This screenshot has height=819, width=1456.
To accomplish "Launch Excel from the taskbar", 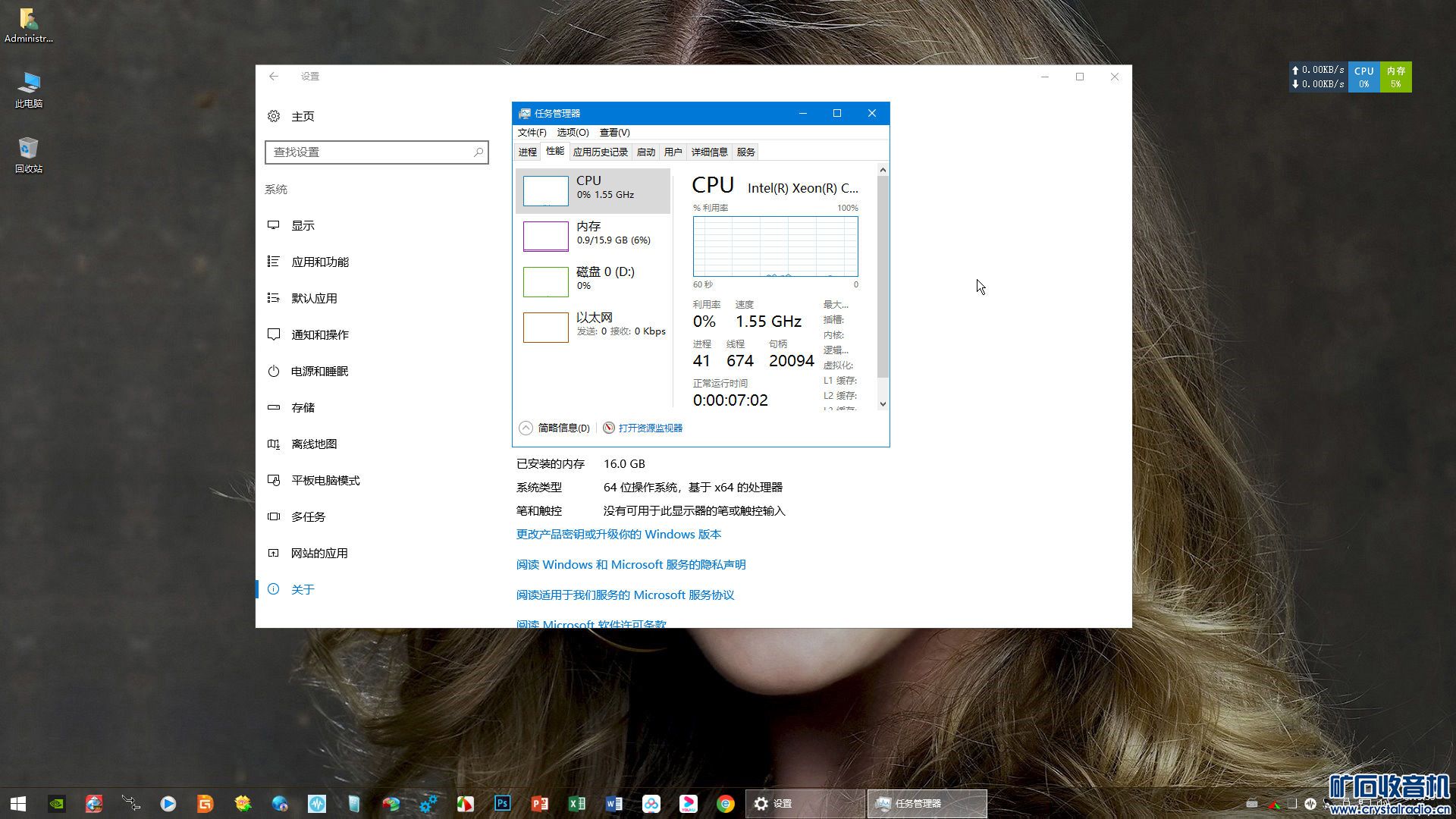I will point(576,803).
